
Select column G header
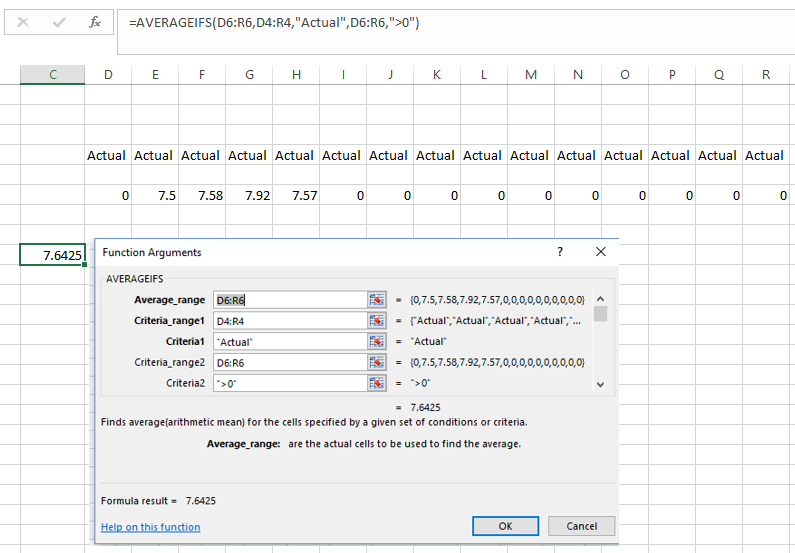249,75
